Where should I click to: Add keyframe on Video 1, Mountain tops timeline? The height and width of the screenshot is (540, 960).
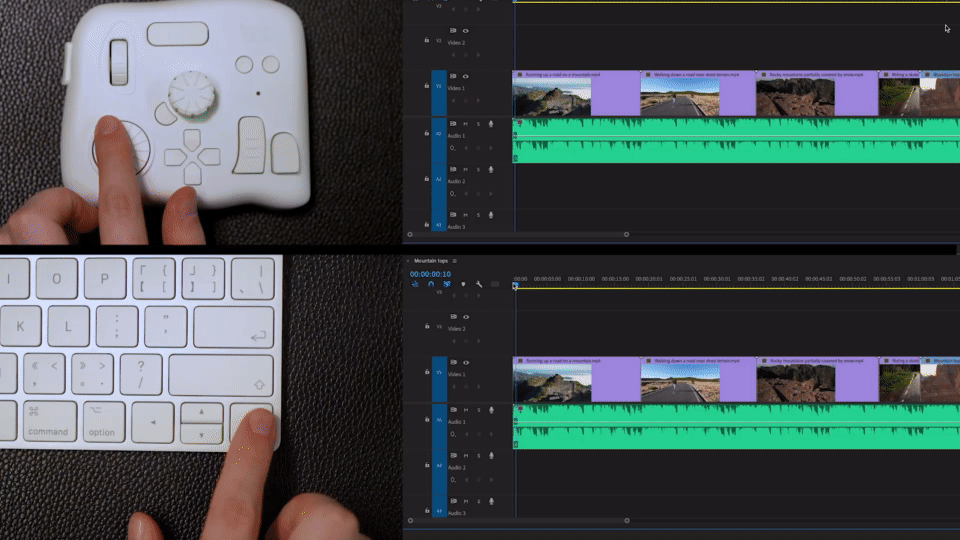point(467,386)
